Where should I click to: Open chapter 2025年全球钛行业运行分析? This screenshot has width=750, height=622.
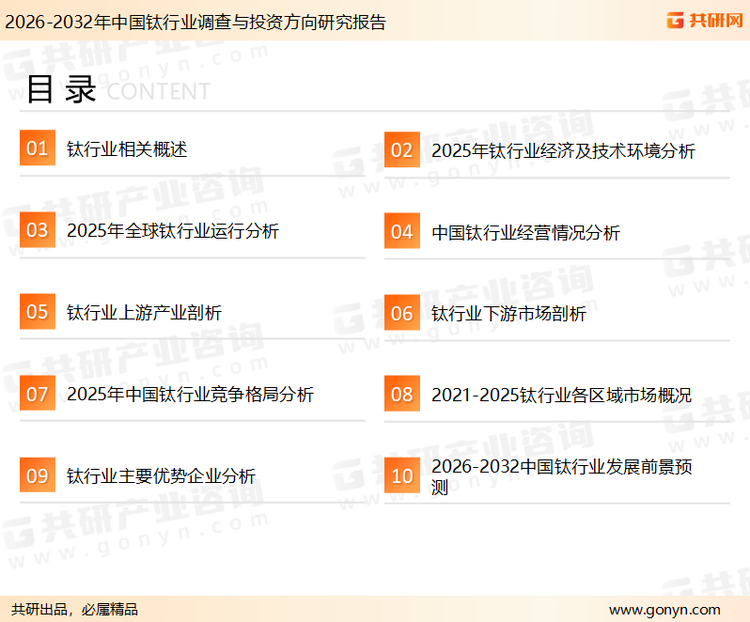[173, 231]
